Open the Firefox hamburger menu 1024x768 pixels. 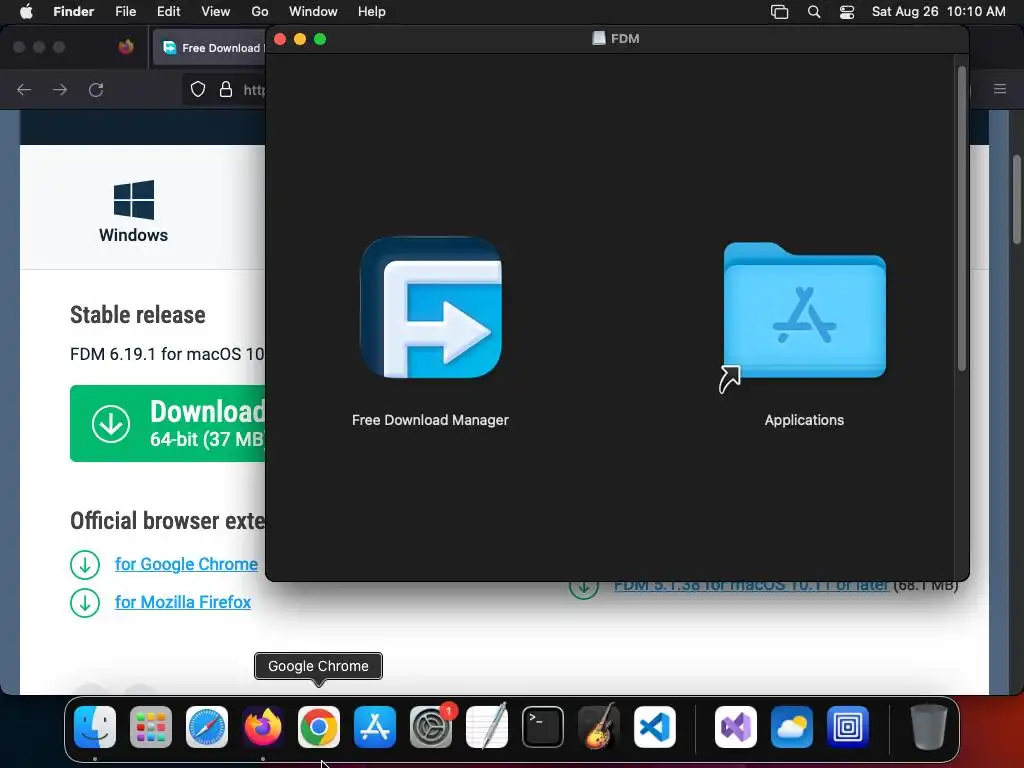[1000, 89]
